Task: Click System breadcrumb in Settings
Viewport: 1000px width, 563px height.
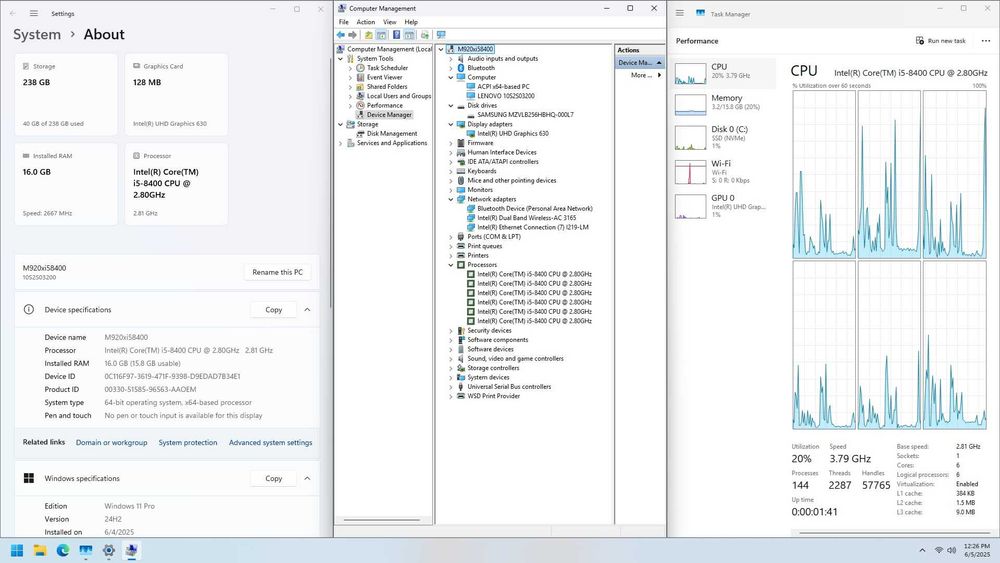Action: tap(37, 34)
